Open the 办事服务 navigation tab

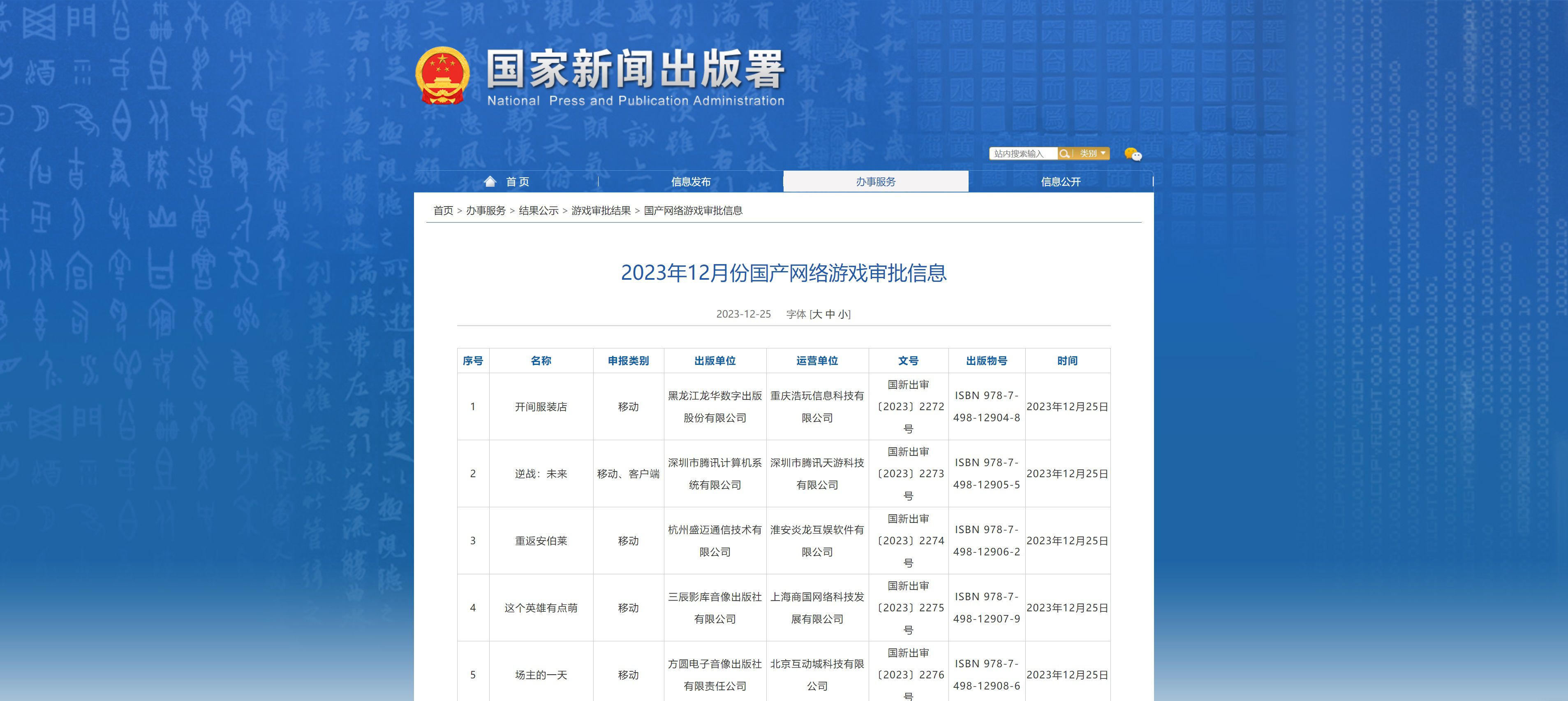tap(875, 181)
